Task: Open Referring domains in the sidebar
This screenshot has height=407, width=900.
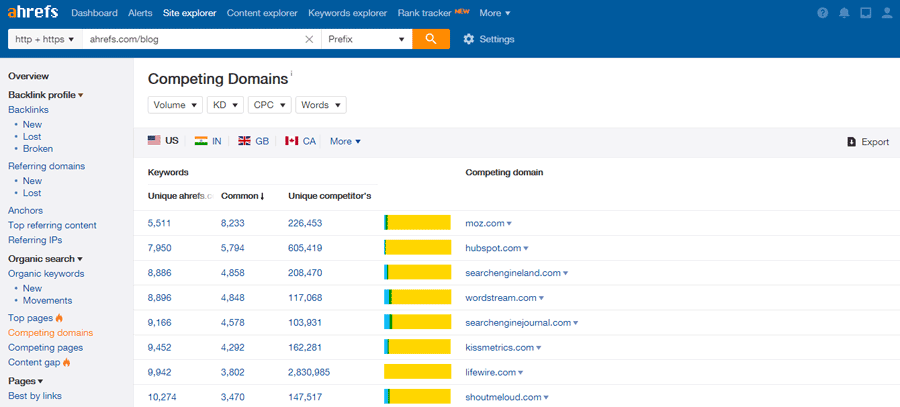Action: click(x=46, y=166)
